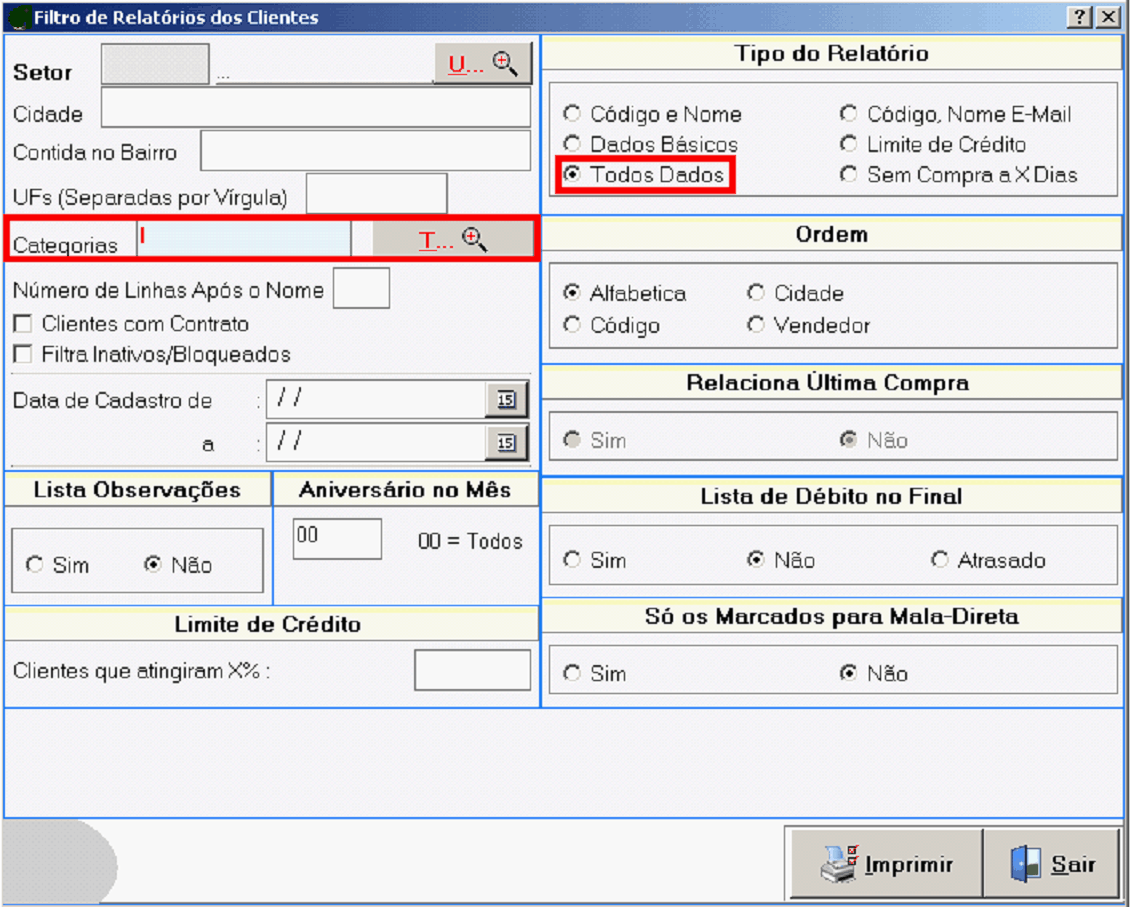Click the Cidade text field
Image resolution: width=1132 pixels, height=908 pixels.
[x=315, y=108]
